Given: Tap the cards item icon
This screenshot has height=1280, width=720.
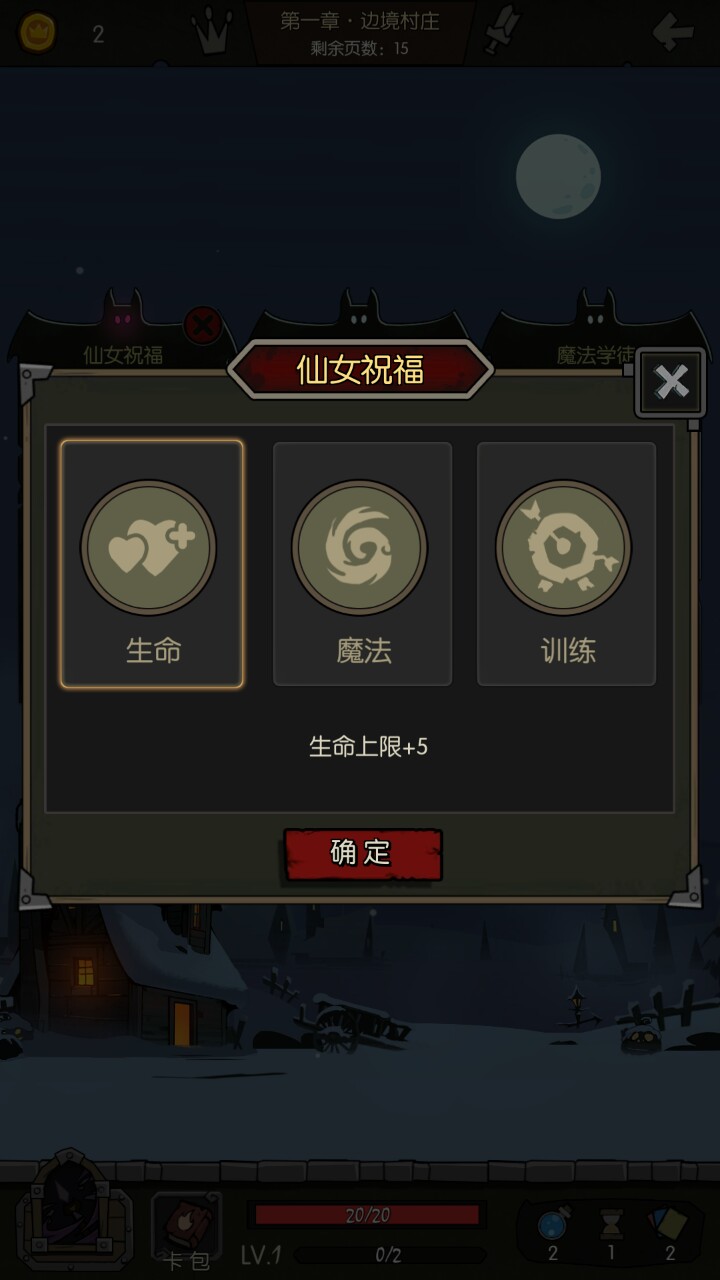Looking at the screenshot, I should tap(669, 1225).
